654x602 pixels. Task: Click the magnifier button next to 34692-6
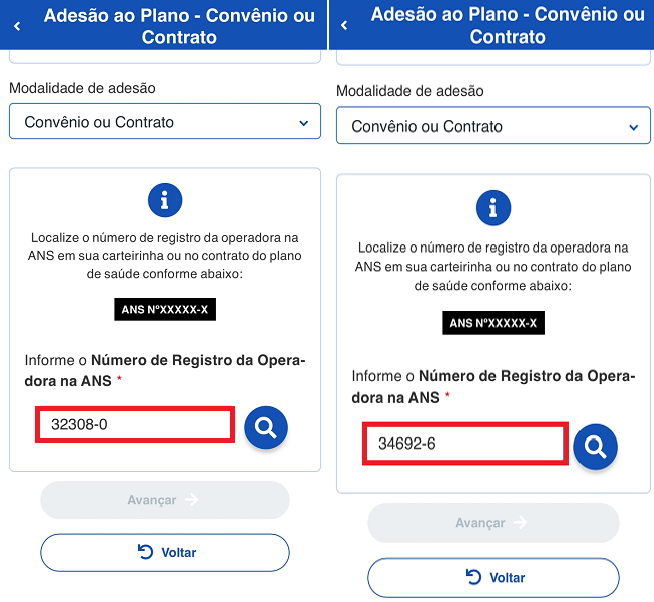pyautogui.click(x=595, y=446)
